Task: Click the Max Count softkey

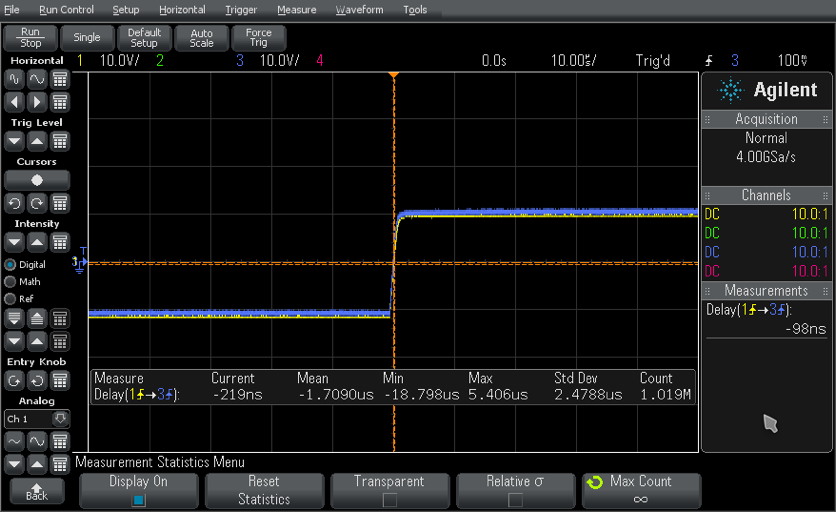Action: (641, 491)
